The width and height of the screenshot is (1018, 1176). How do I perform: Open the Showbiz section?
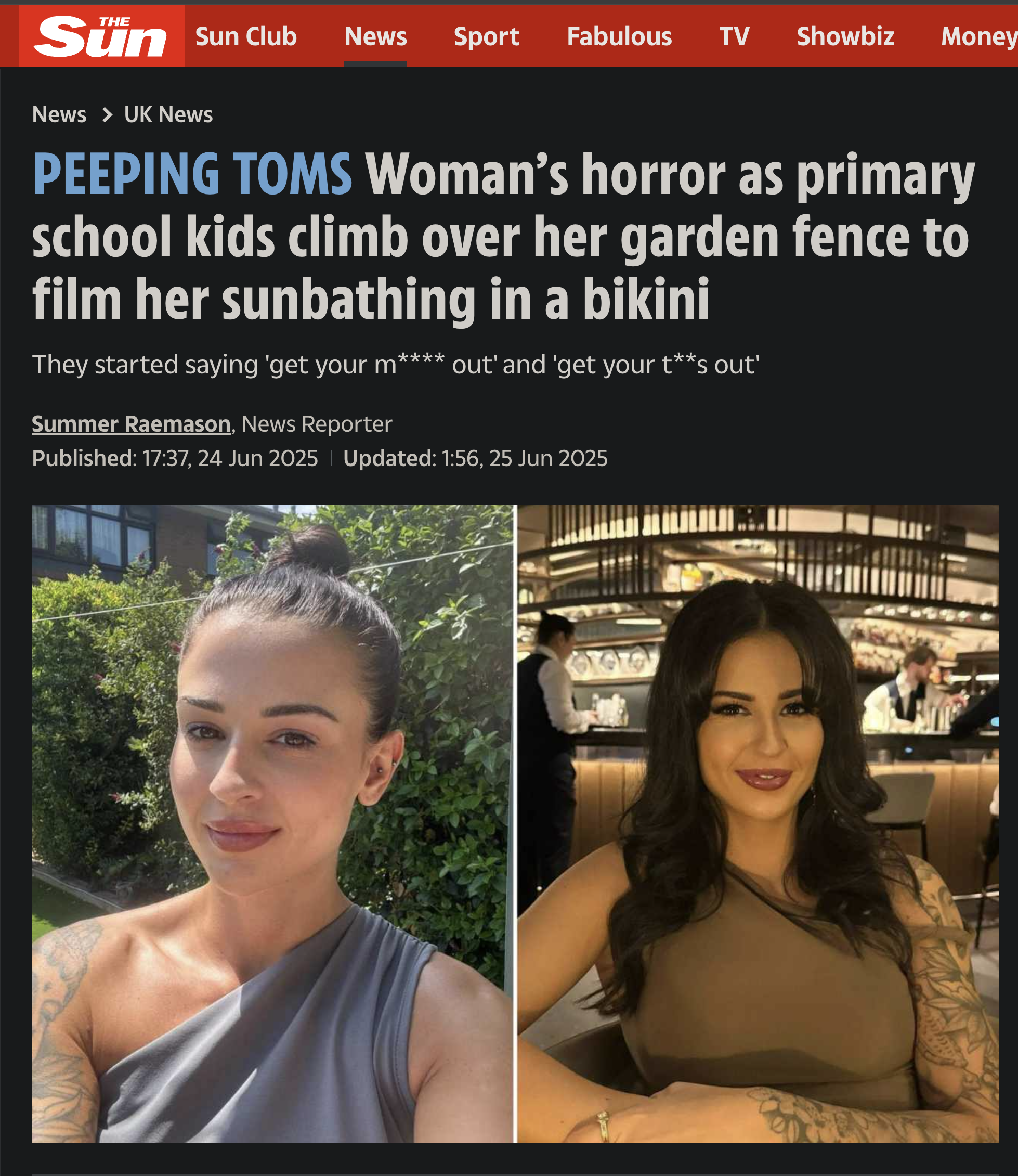845,36
